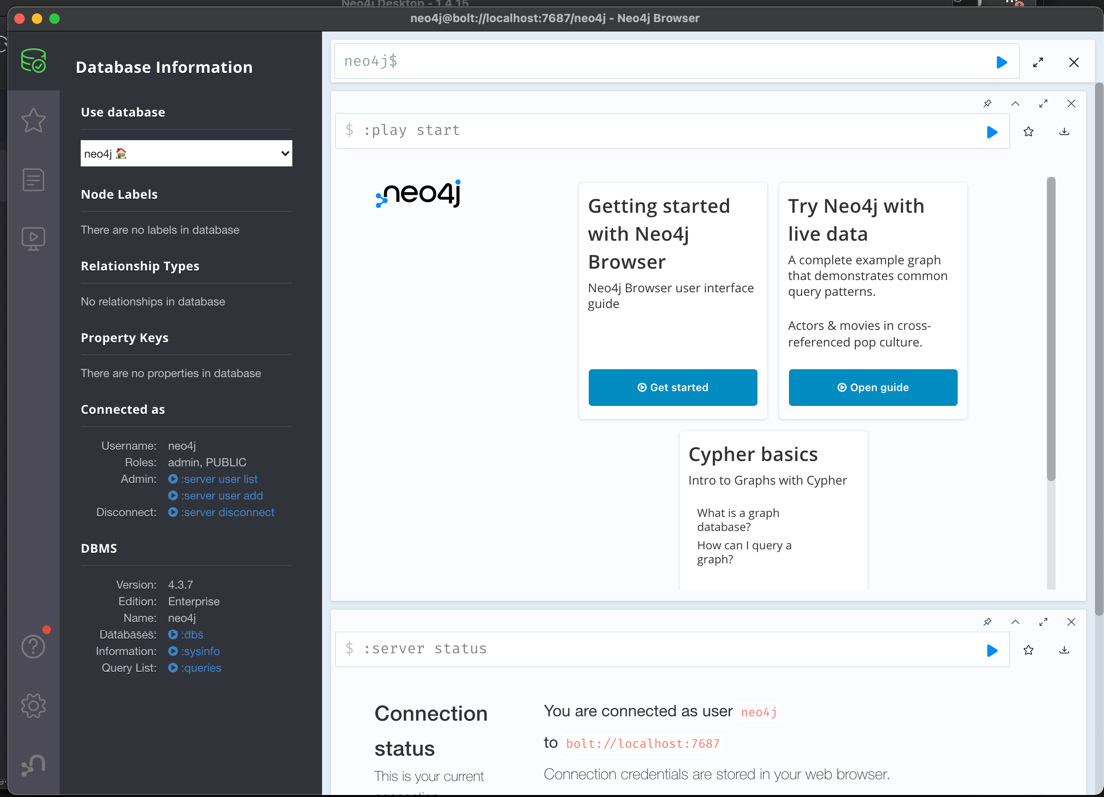This screenshot has width=1104, height=797.
Task: Pin the :server status frame
Action: 987,622
